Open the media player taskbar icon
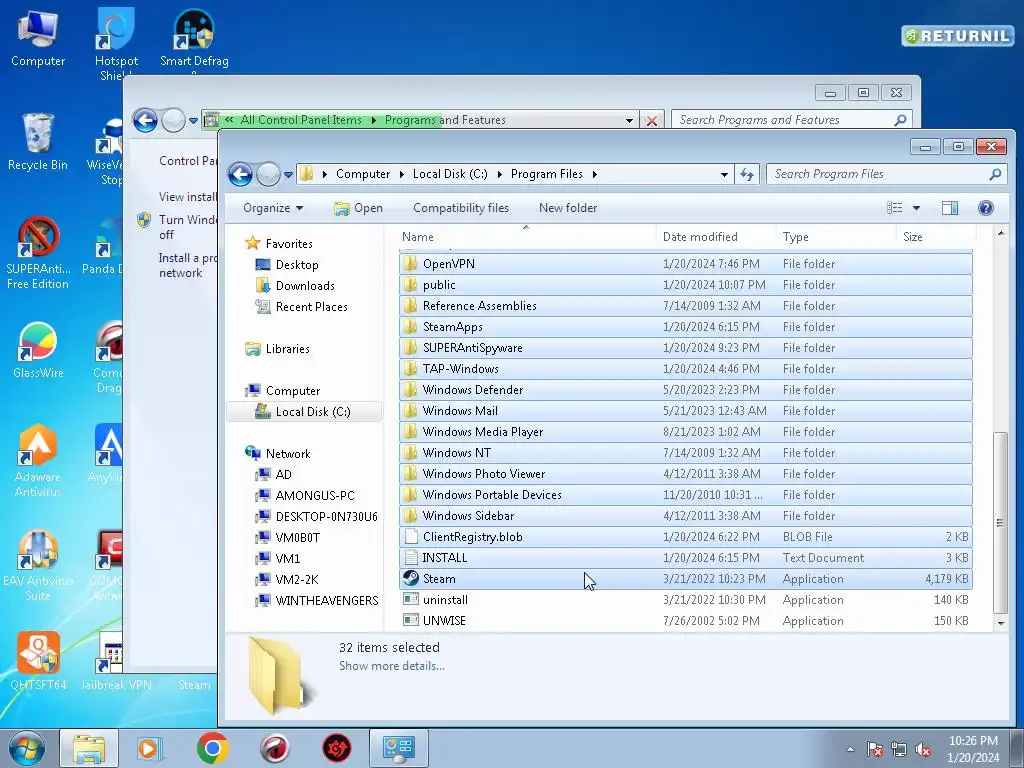Image resolution: width=1024 pixels, height=768 pixels. (x=150, y=748)
